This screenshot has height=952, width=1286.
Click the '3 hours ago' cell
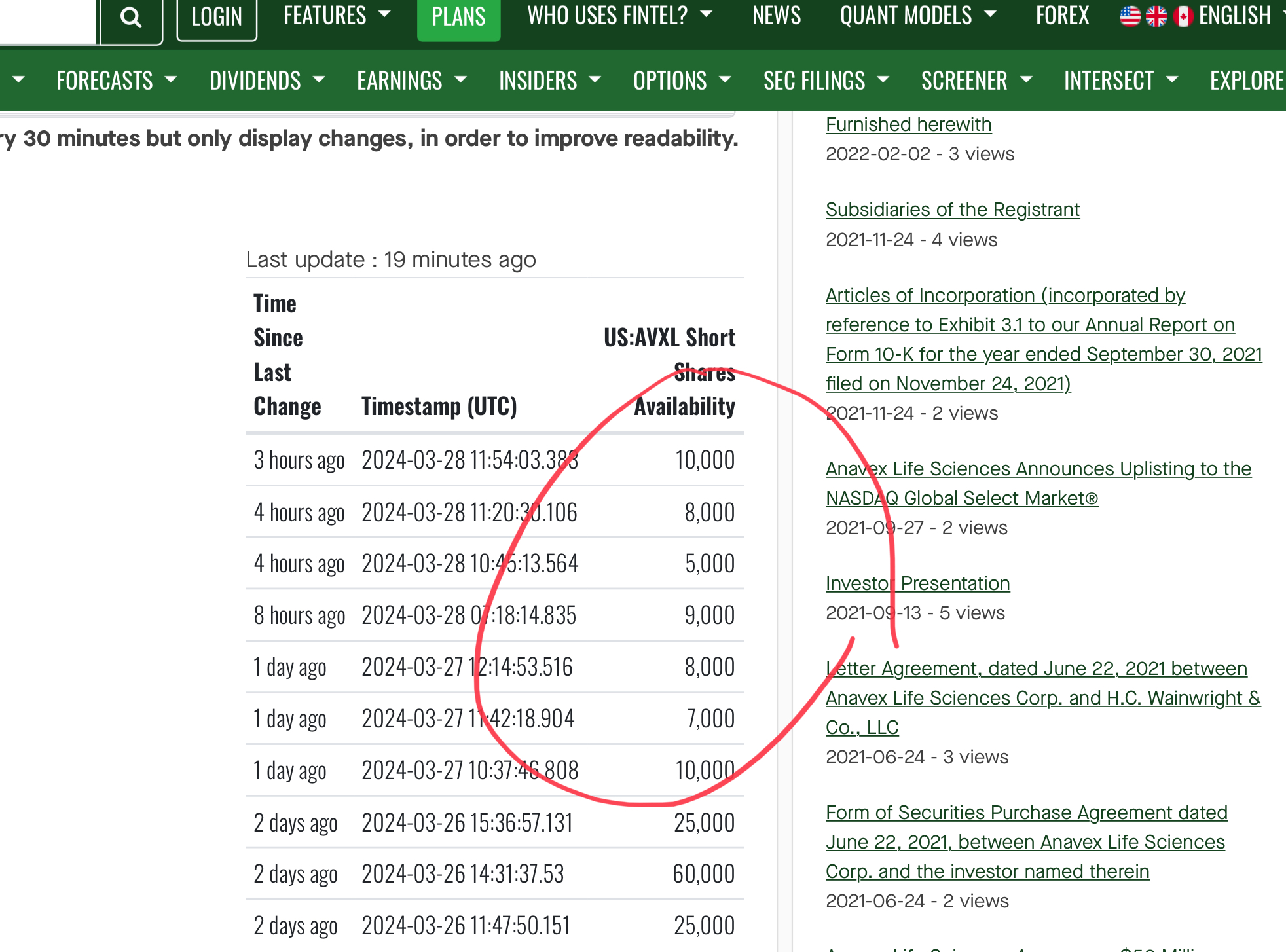[299, 460]
